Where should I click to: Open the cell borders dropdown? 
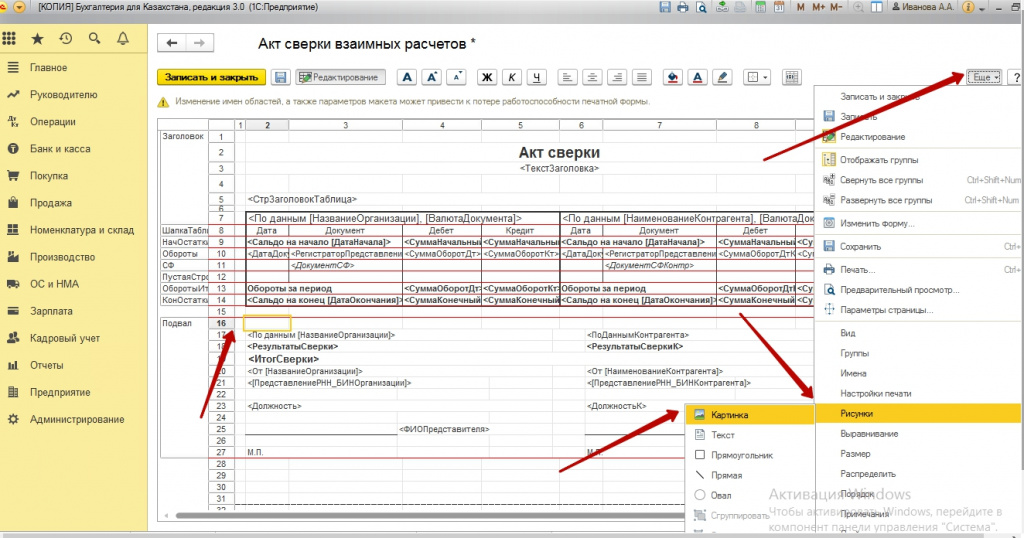[x=758, y=77]
